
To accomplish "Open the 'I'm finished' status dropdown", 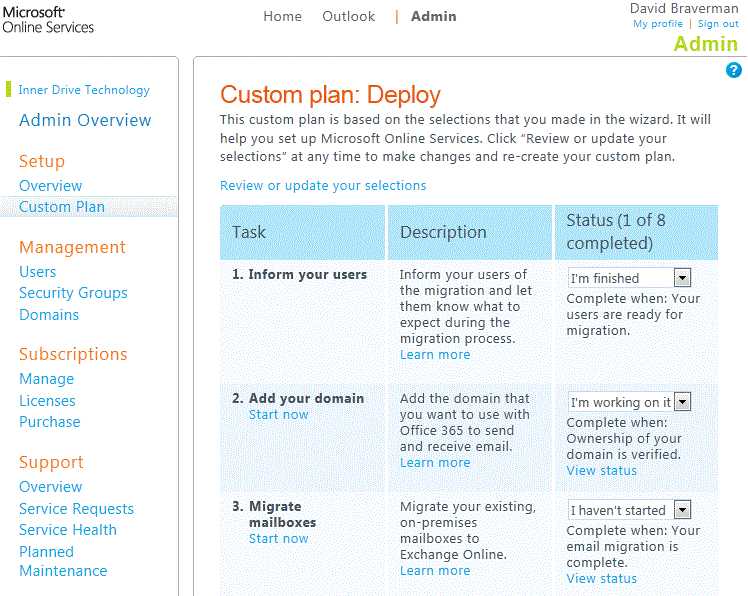I will coord(629,278).
